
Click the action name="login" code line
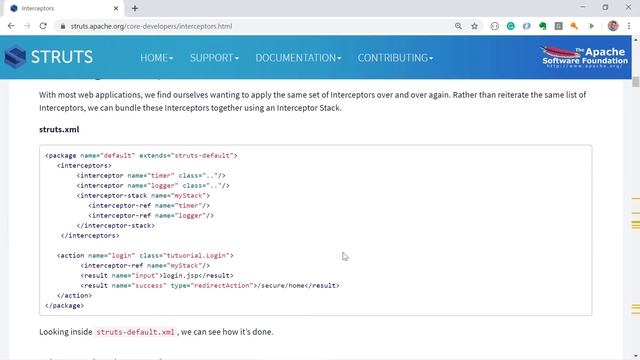(x=145, y=256)
